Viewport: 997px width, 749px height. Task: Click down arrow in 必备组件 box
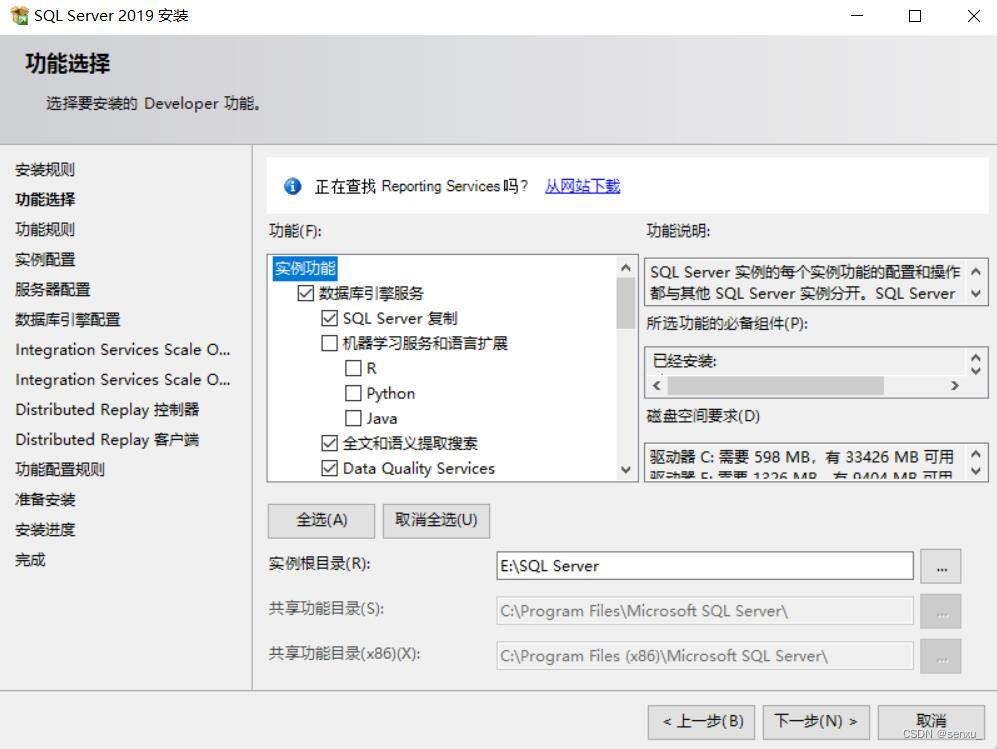pyautogui.click(x=976, y=369)
